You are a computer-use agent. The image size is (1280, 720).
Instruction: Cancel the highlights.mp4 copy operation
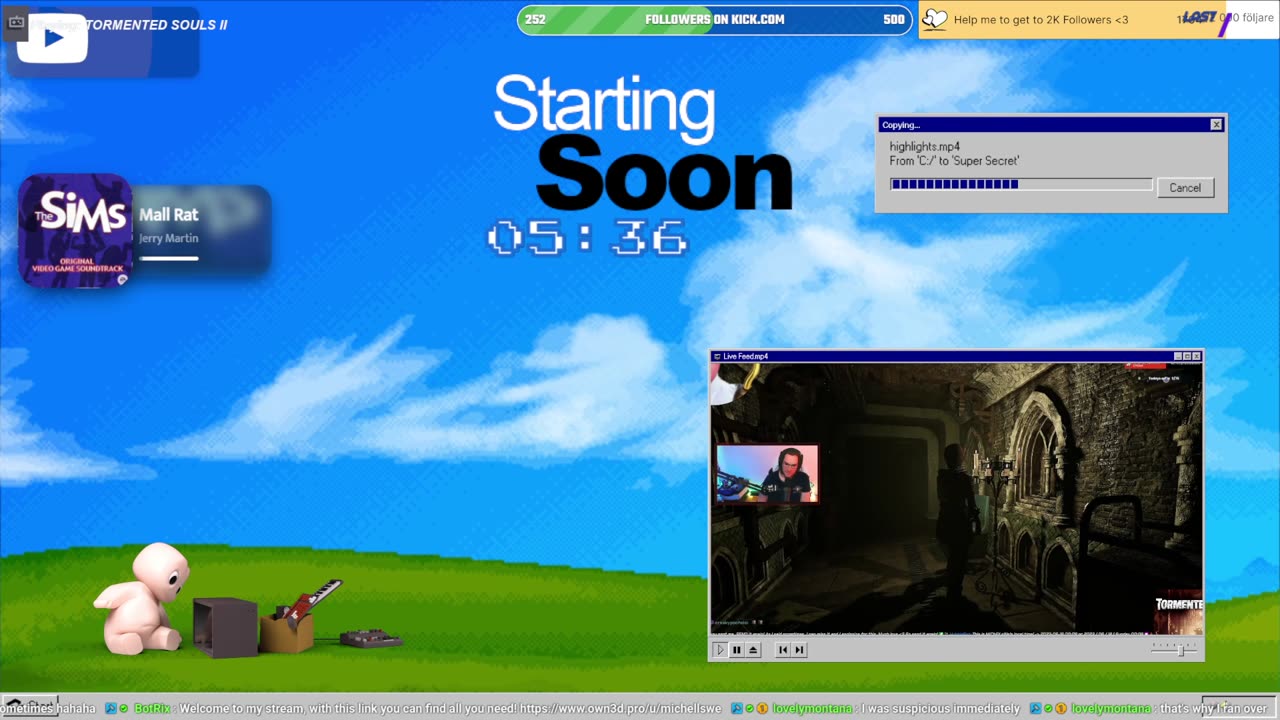click(1185, 188)
